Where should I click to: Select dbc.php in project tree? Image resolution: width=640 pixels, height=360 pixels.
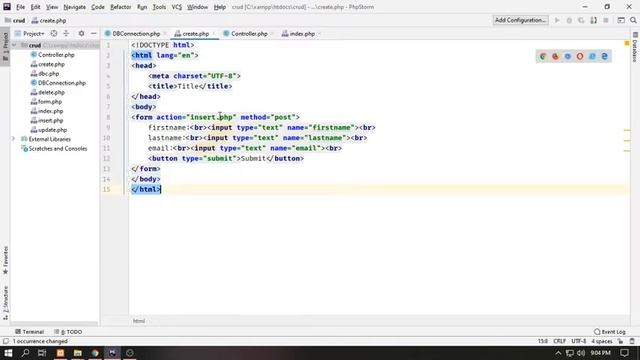click(x=49, y=73)
